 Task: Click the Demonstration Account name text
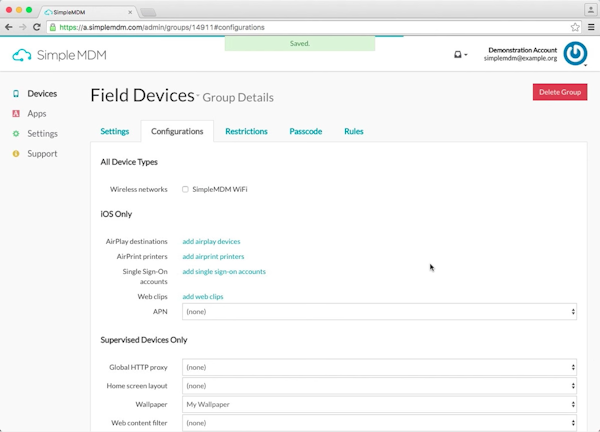523,50
